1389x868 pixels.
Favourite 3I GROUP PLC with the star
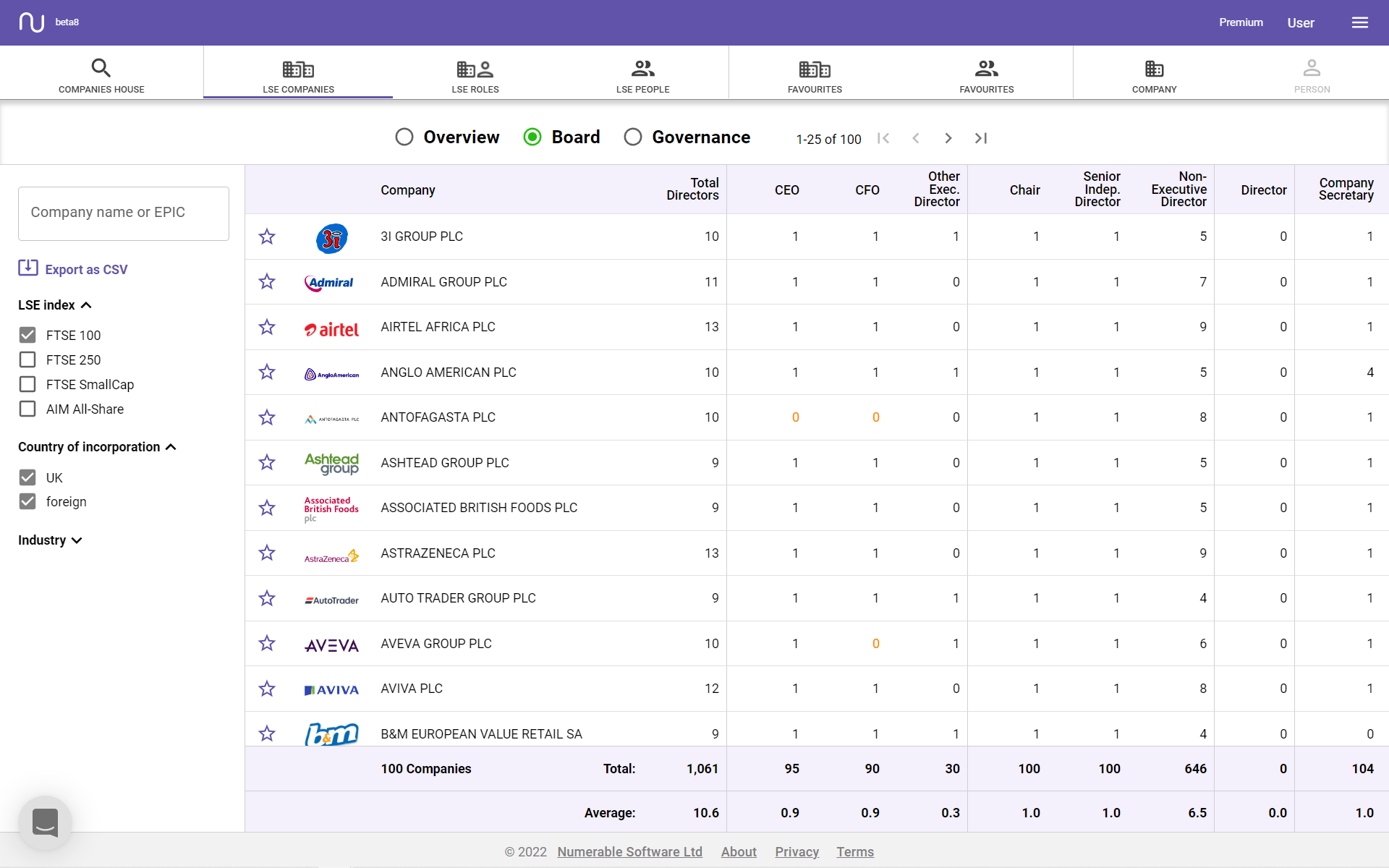pyautogui.click(x=267, y=237)
